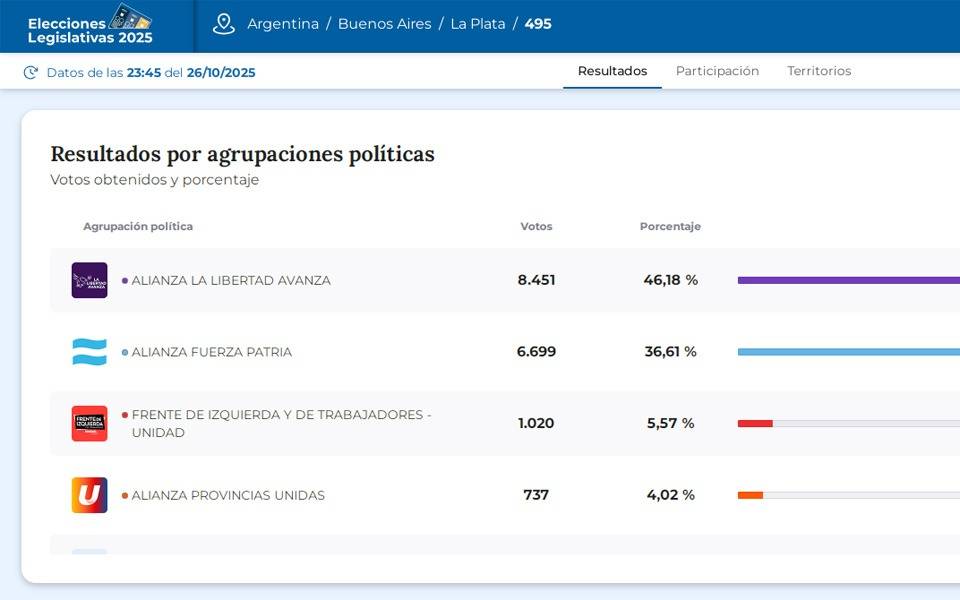Select La Plata in the breadcrumb
Screen dimensions: 960x600
click(477, 24)
